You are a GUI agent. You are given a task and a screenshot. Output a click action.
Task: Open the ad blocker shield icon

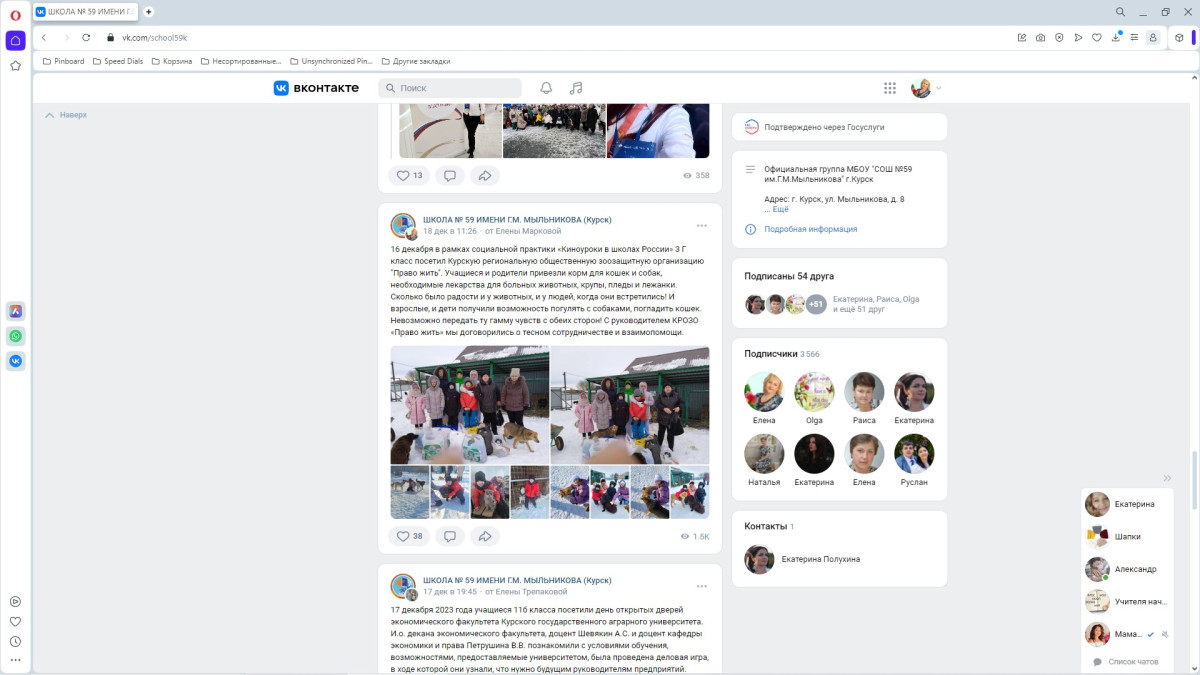pyautogui.click(x=1060, y=37)
